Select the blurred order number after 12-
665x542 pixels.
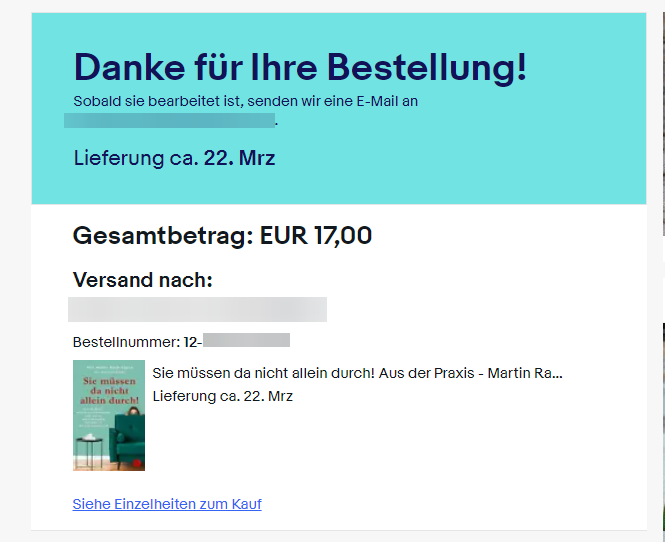(x=246, y=340)
